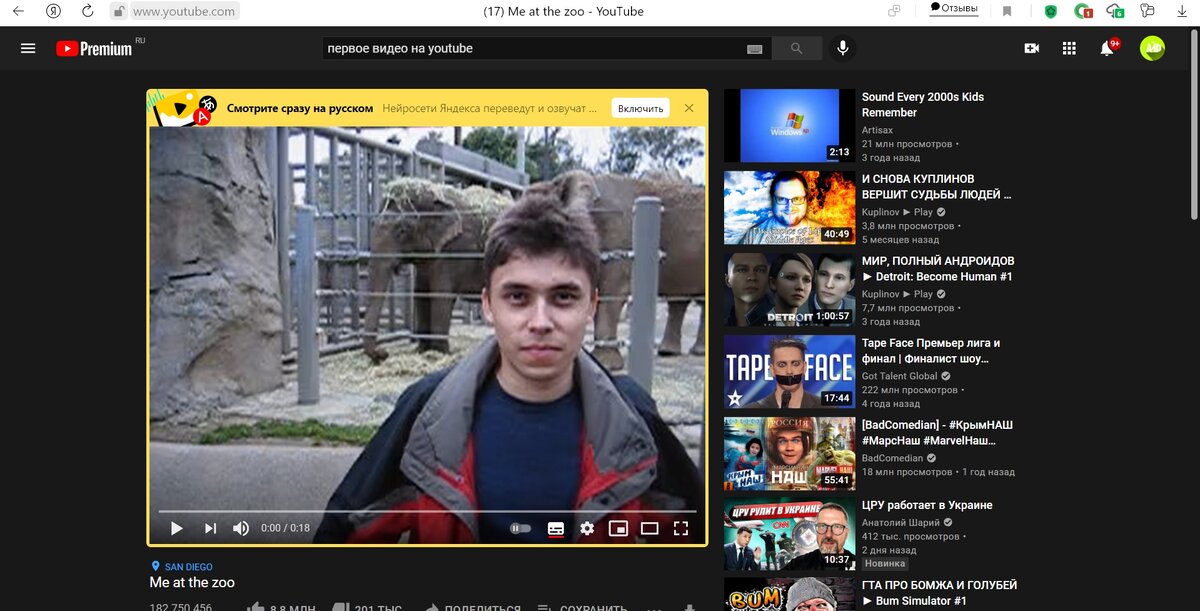Open title Tape Face Премьер лига
The height and width of the screenshot is (611, 1200).
[x=931, y=351]
